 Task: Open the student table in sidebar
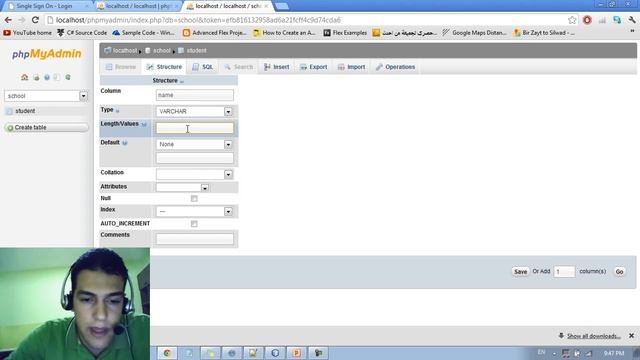(x=25, y=111)
